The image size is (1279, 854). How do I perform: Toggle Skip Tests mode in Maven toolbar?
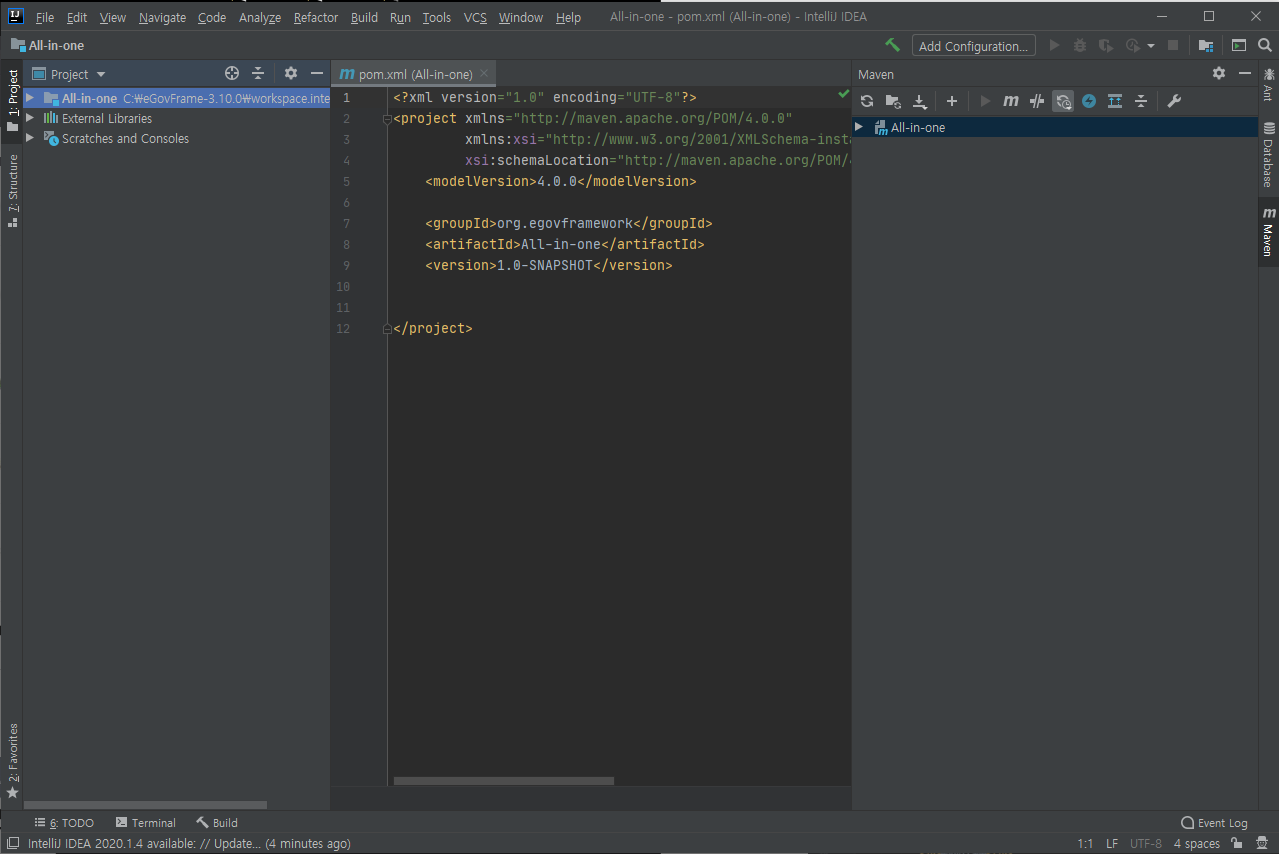(x=1036, y=100)
